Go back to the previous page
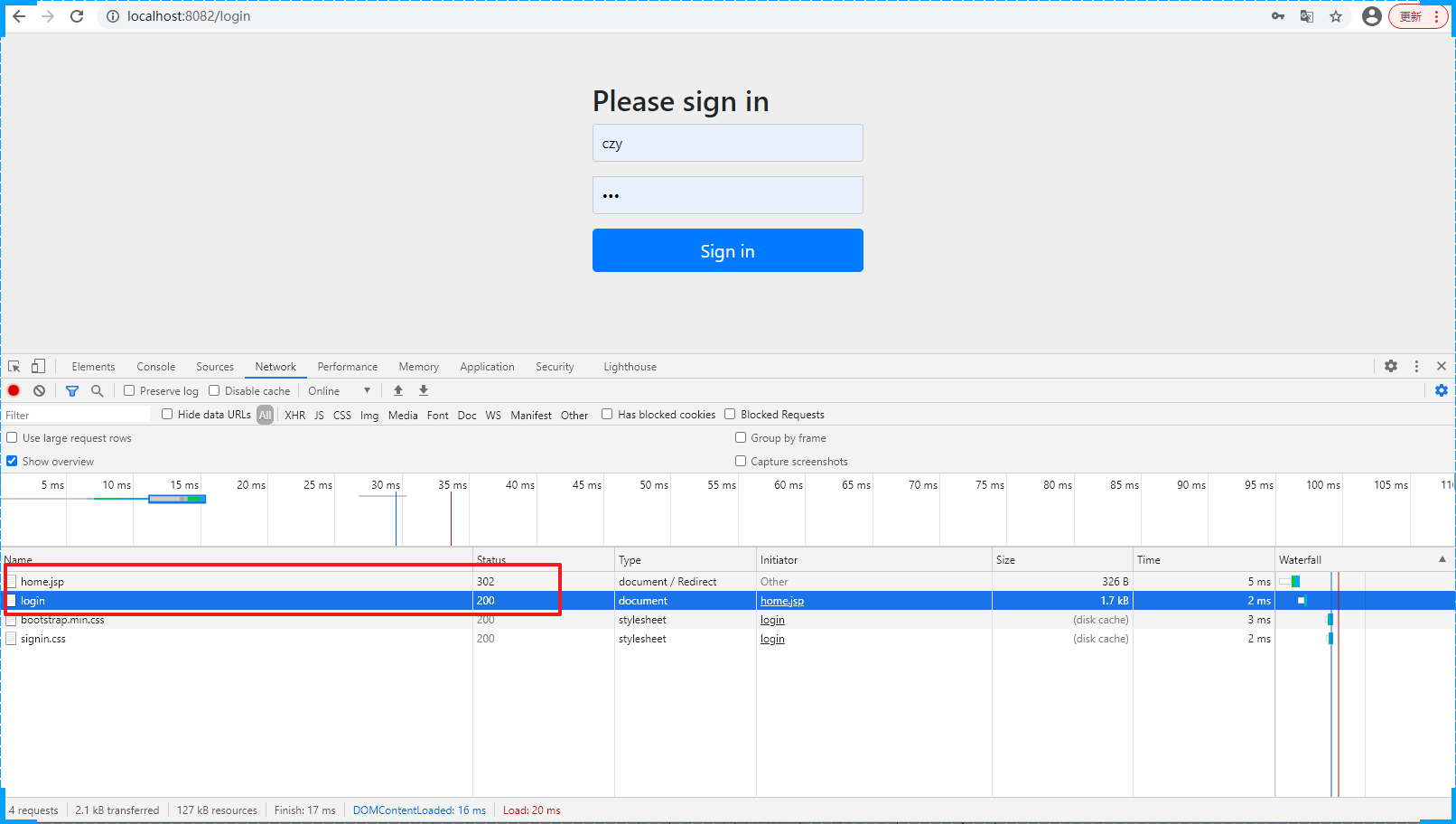The width and height of the screenshot is (1456, 824). [x=19, y=16]
